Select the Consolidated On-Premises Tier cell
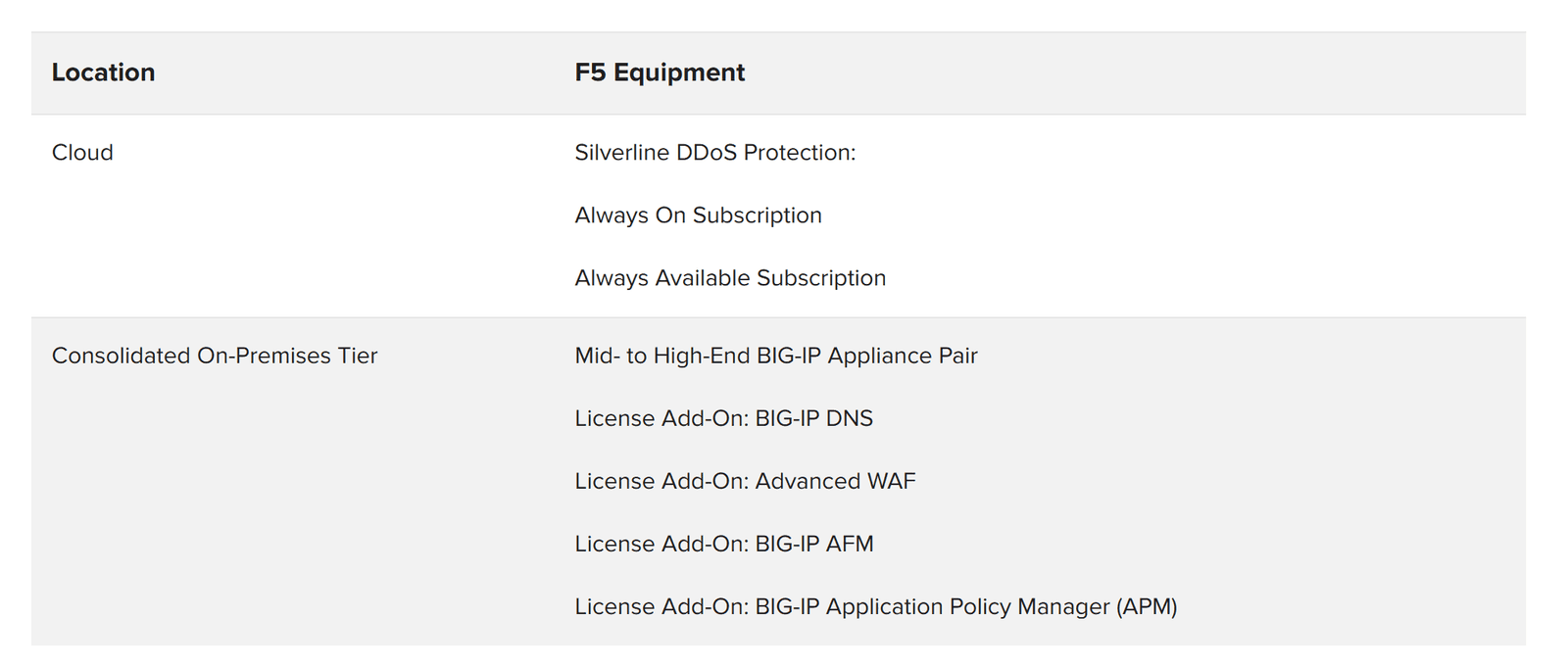Screen dimensions: 1568x668 pyautogui.click(x=214, y=356)
